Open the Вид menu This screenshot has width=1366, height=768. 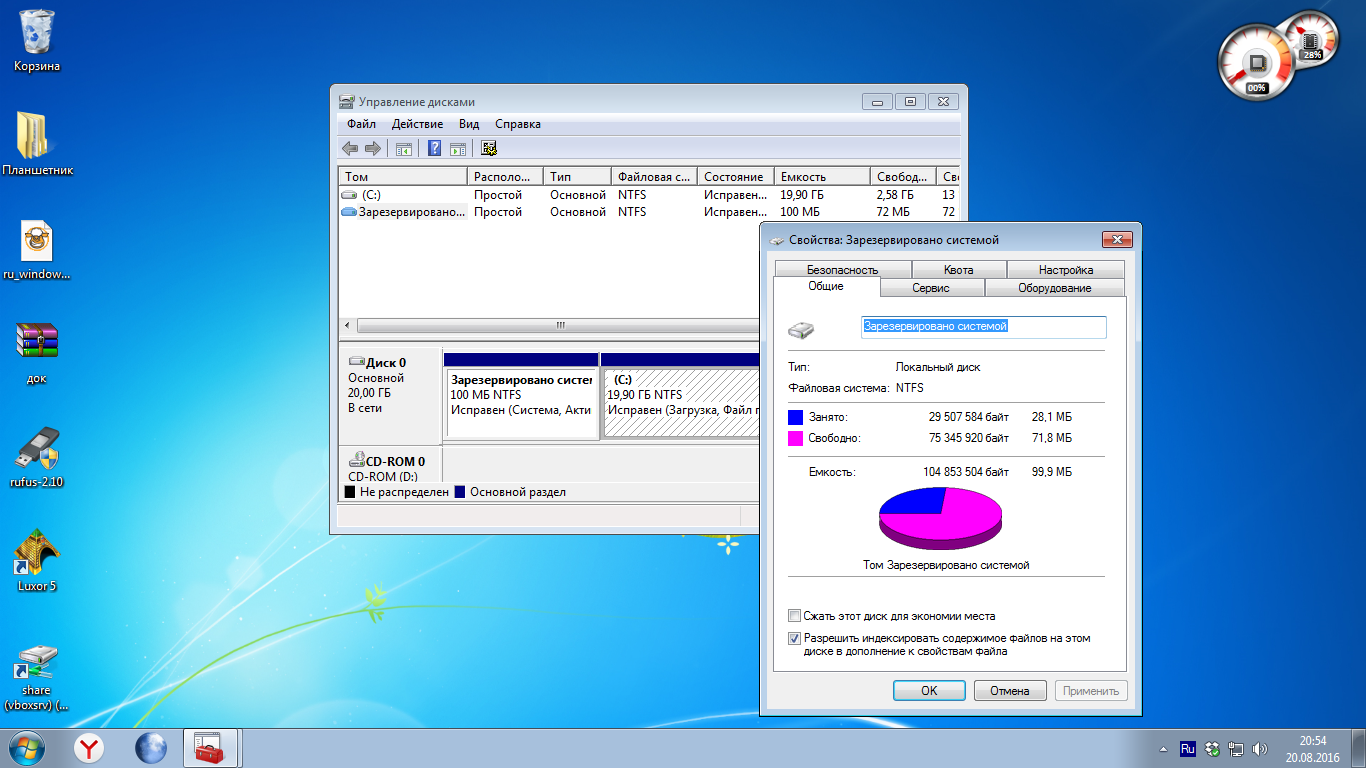[469, 124]
